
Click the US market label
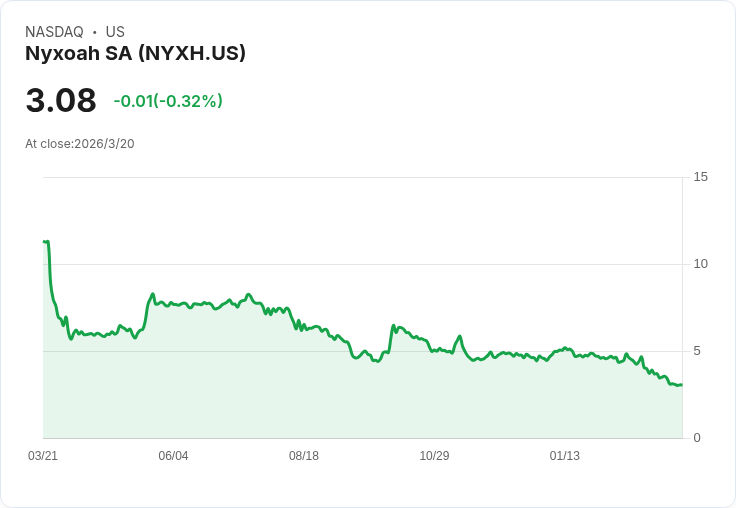pyautogui.click(x=115, y=32)
